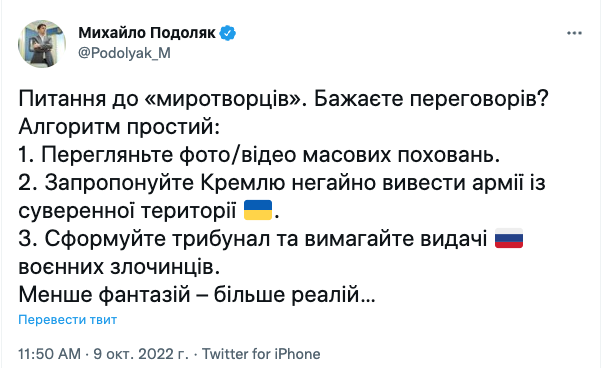Image resolution: width=604 pixels, height=368 pixels.
Task: Open the @Podolyak_M handle link
Action: pyautogui.click(x=124, y=53)
